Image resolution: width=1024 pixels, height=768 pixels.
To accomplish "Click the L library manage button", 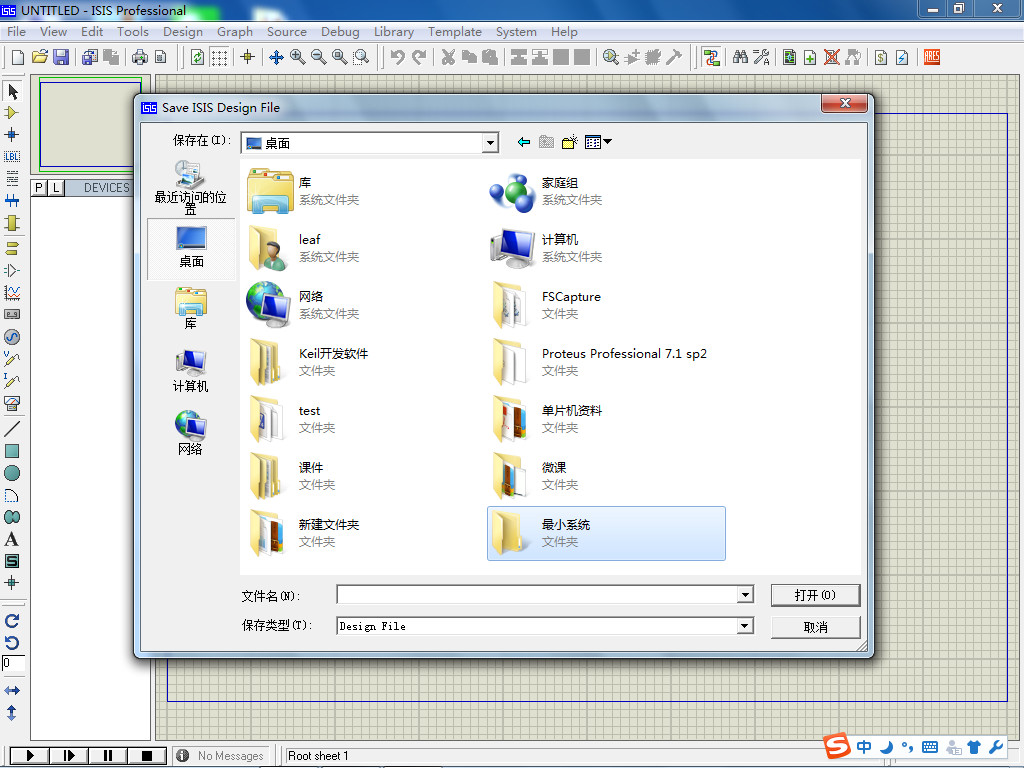I will point(56,187).
